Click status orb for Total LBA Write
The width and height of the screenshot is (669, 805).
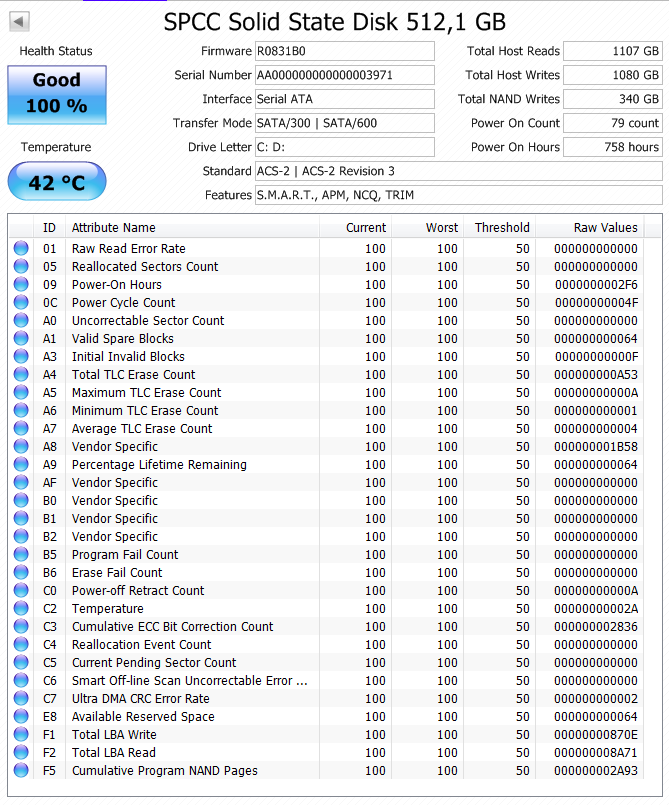tap(21, 735)
